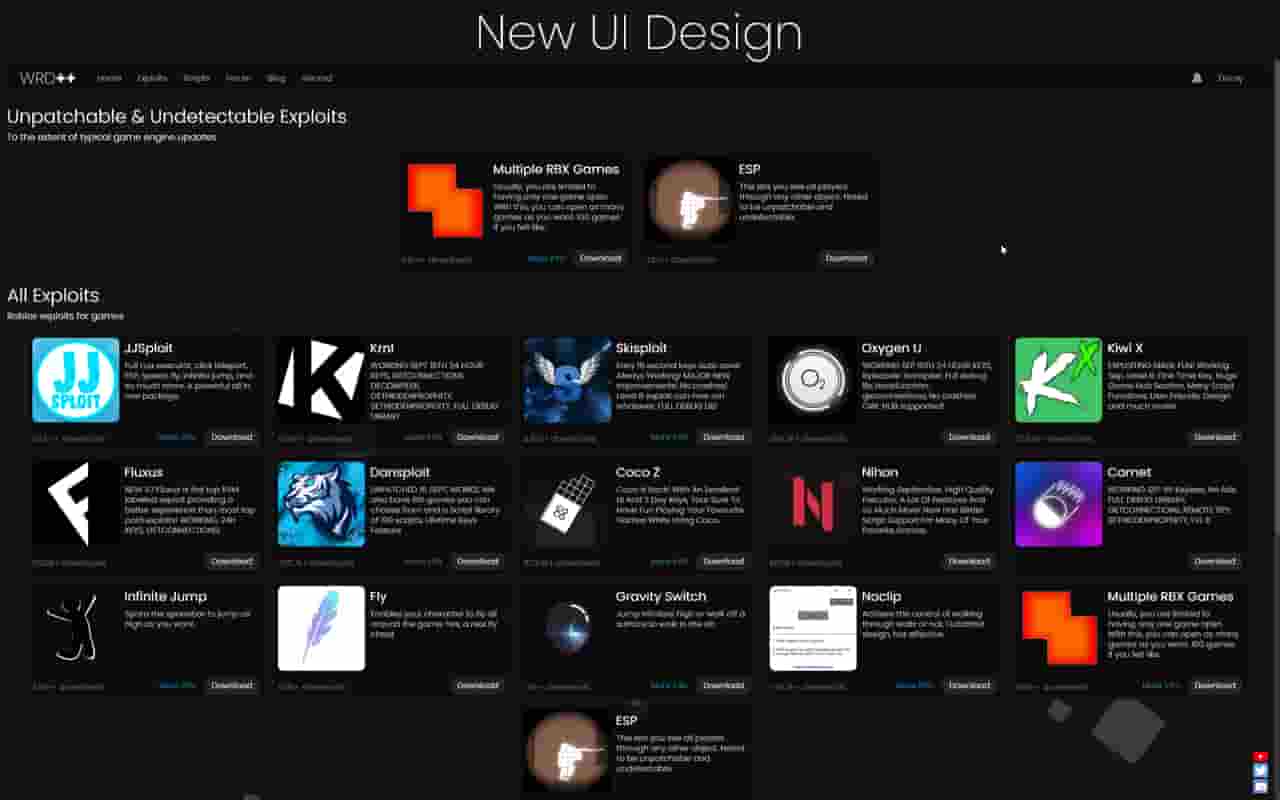
Task: Download featured Multiple RBX Games at top
Action: [x=600, y=258]
